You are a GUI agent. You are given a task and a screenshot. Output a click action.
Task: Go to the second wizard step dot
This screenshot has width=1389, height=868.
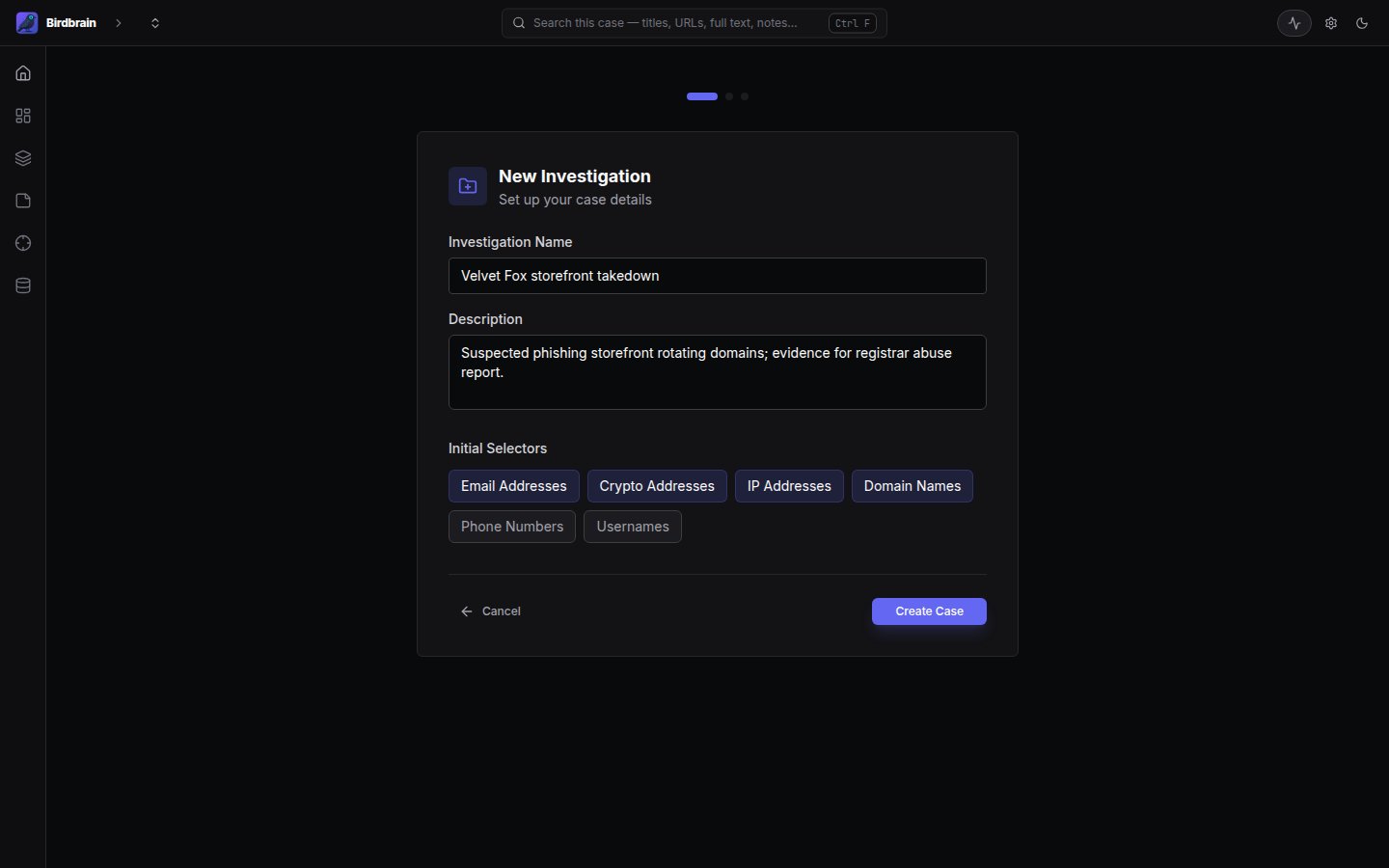coord(729,96)
